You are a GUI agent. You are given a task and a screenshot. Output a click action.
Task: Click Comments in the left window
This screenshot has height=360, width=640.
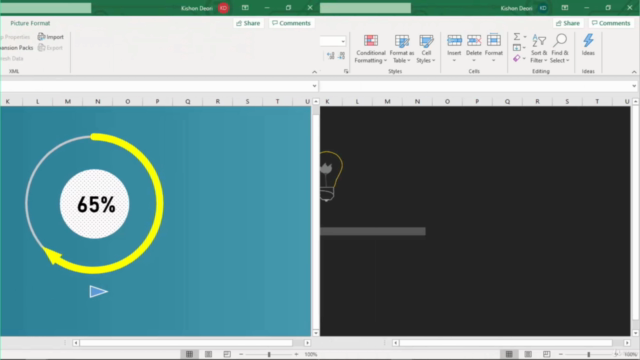(291, 23)
